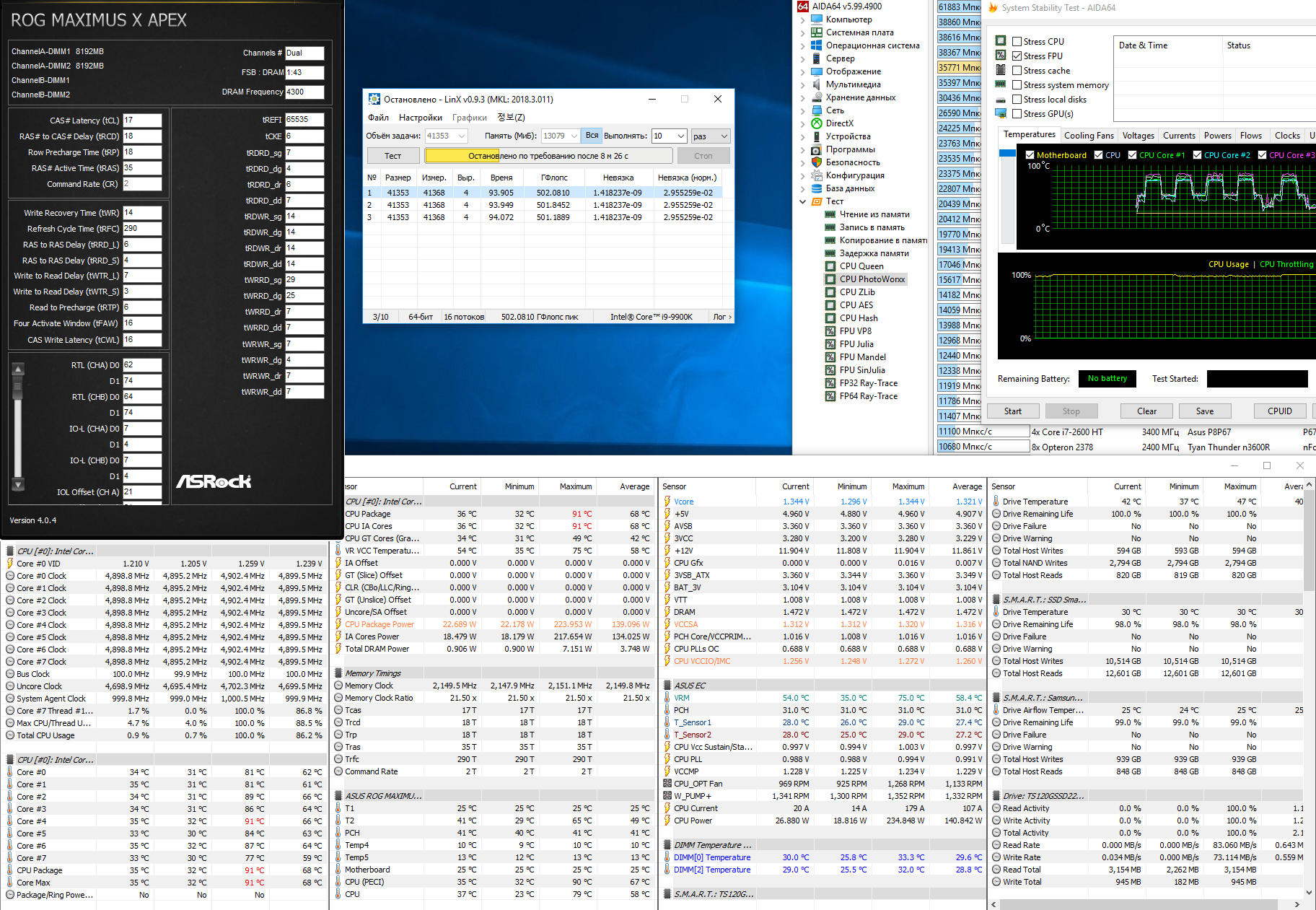Click the FP32 Ray-Trace benchmark icon
The height and width of the screenshot is (910, 1316).
coord(830,383)
